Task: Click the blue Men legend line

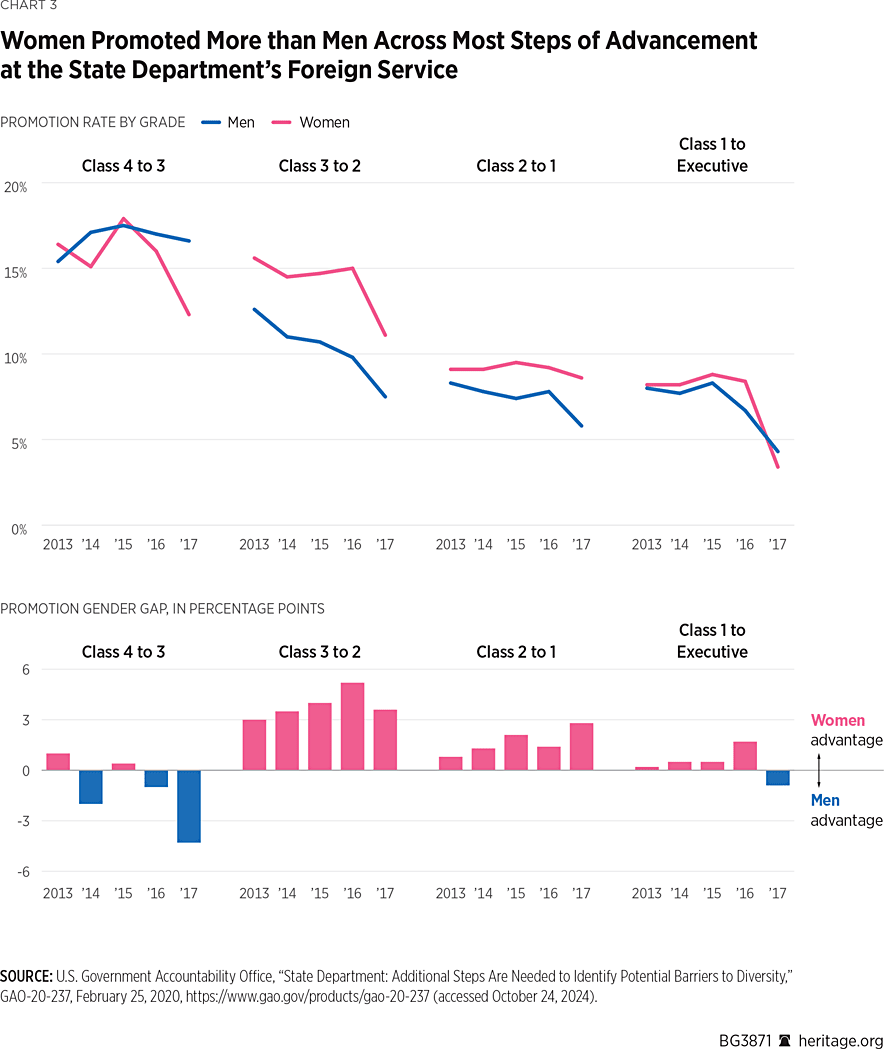Action: pos(211,123)
